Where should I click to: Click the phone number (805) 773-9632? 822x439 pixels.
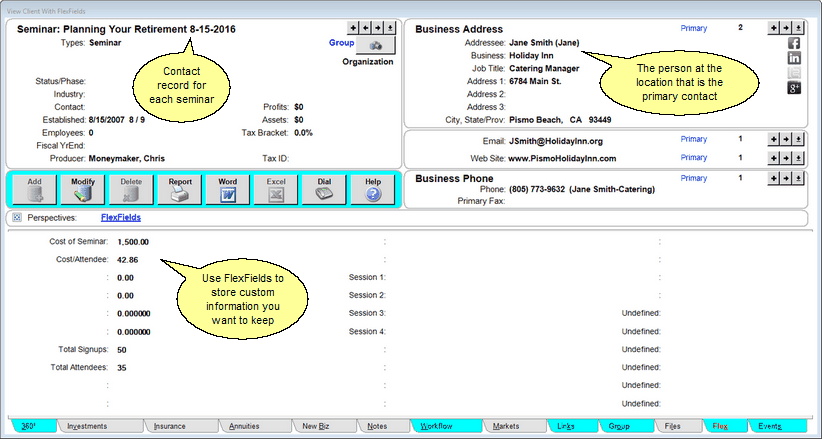tap(537, 189)
